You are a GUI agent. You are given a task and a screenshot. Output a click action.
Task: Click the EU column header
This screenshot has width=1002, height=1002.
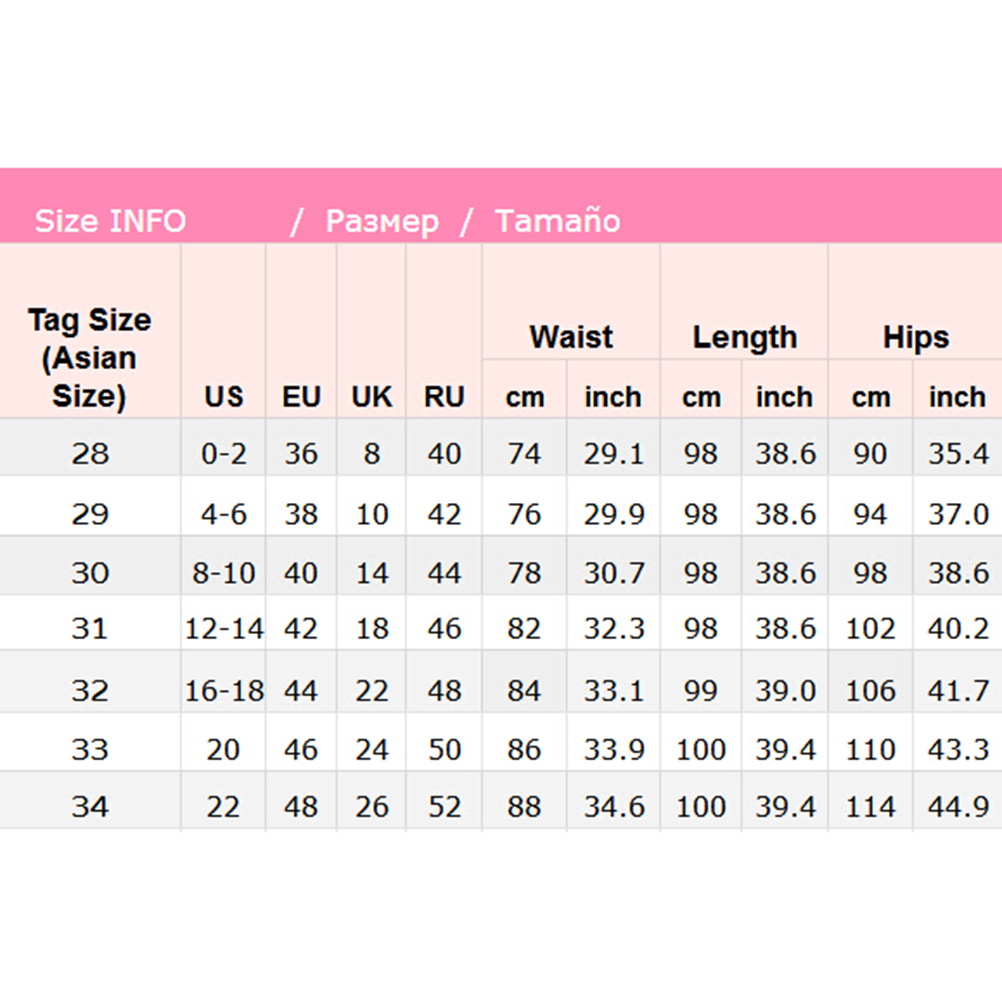click(x=301, y=397)
